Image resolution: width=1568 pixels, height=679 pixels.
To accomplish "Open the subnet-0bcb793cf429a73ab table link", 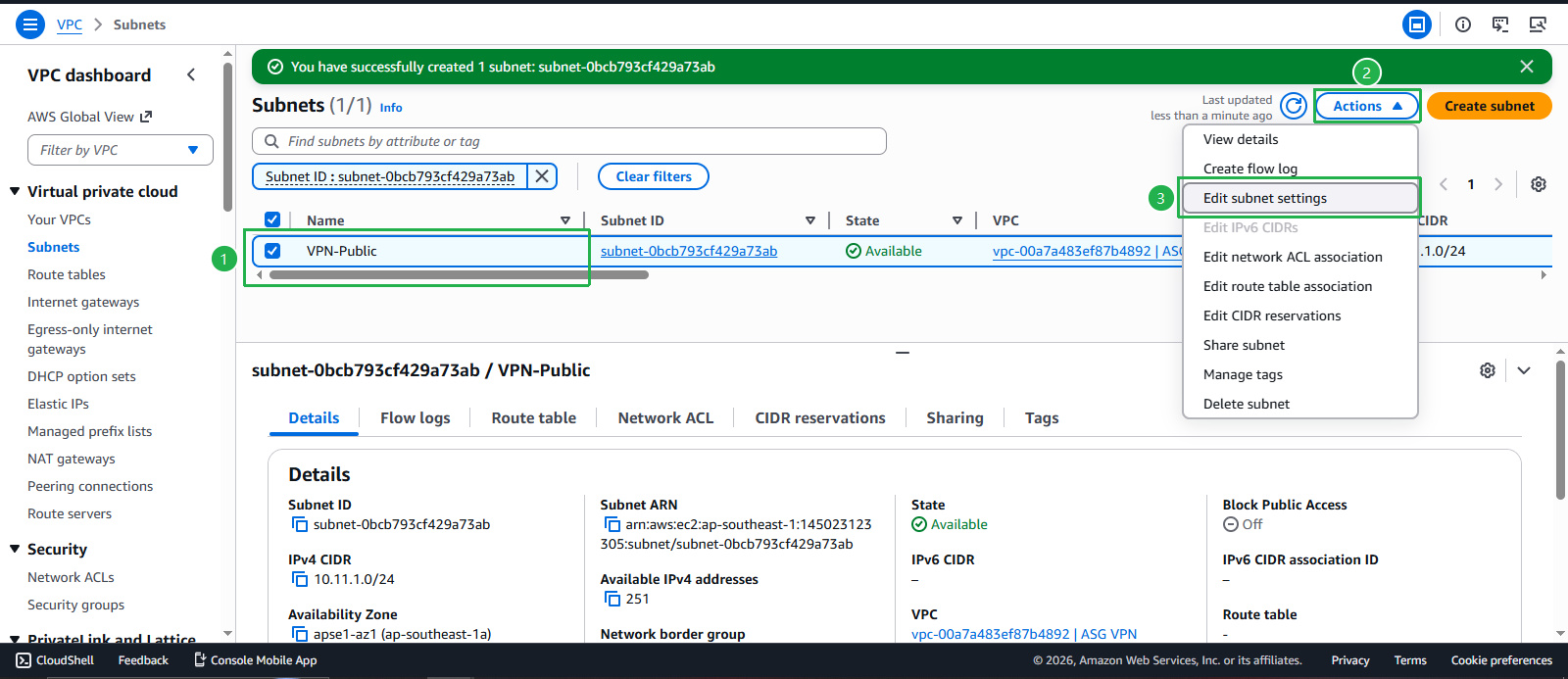I will 689,251.
